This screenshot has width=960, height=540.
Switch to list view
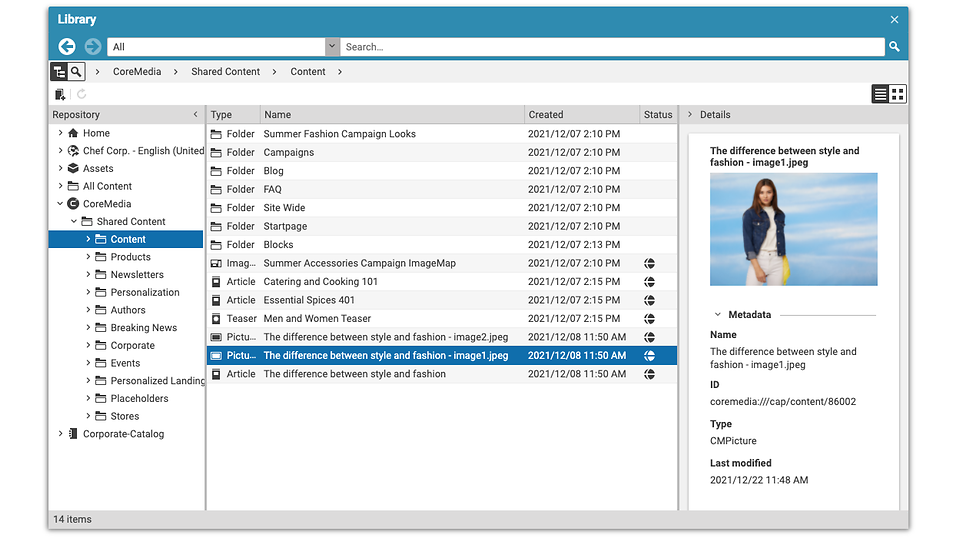coord(880,94)
